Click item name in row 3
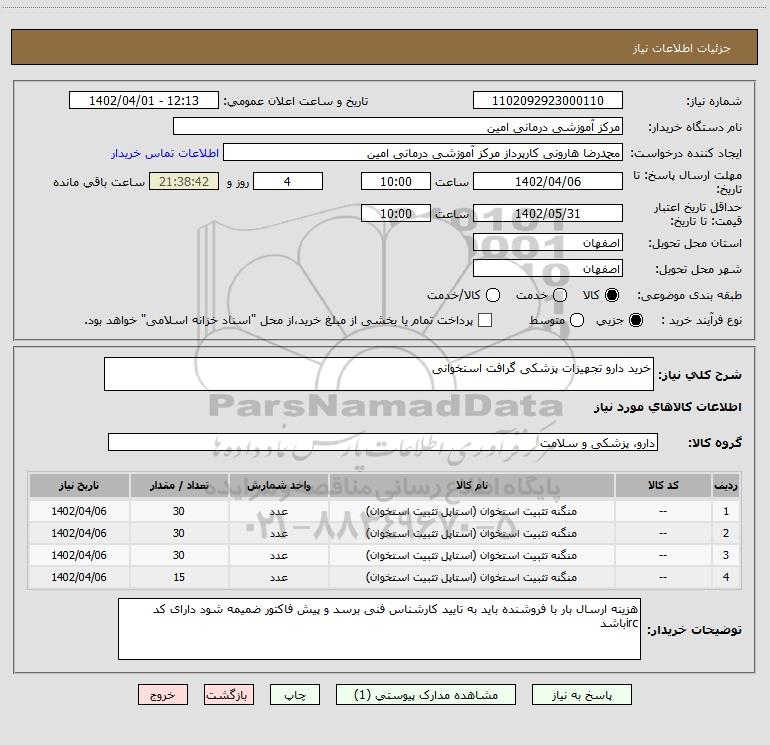Viewport: 770px width, 745px height. 471,555
